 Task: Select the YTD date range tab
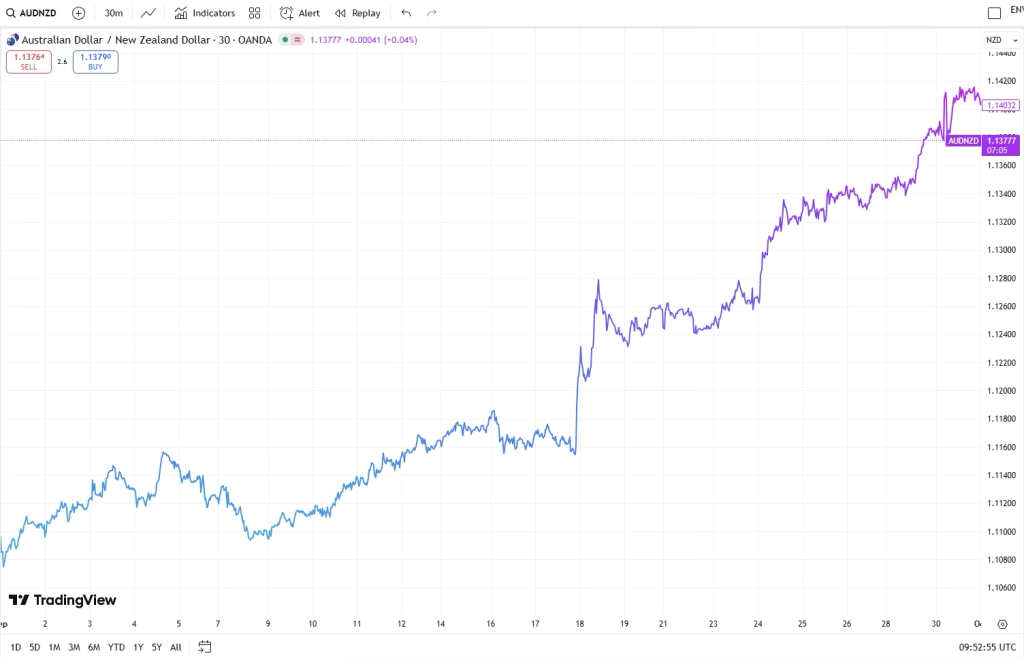click(116, 647)
